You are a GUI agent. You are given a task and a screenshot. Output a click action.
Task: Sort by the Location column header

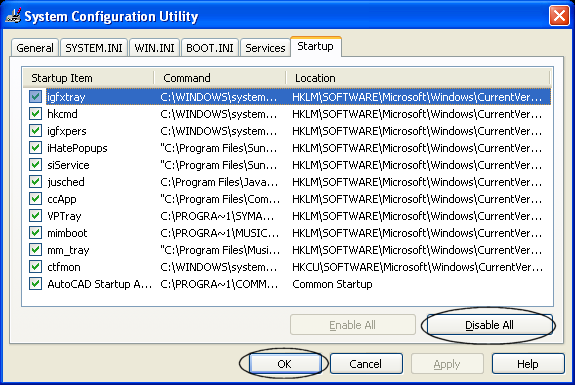click(418, 78)
